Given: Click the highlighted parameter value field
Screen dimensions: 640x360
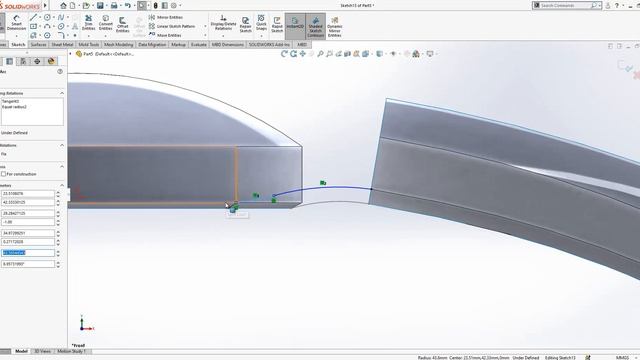Looking at the screenshot, I should point(28,253).
